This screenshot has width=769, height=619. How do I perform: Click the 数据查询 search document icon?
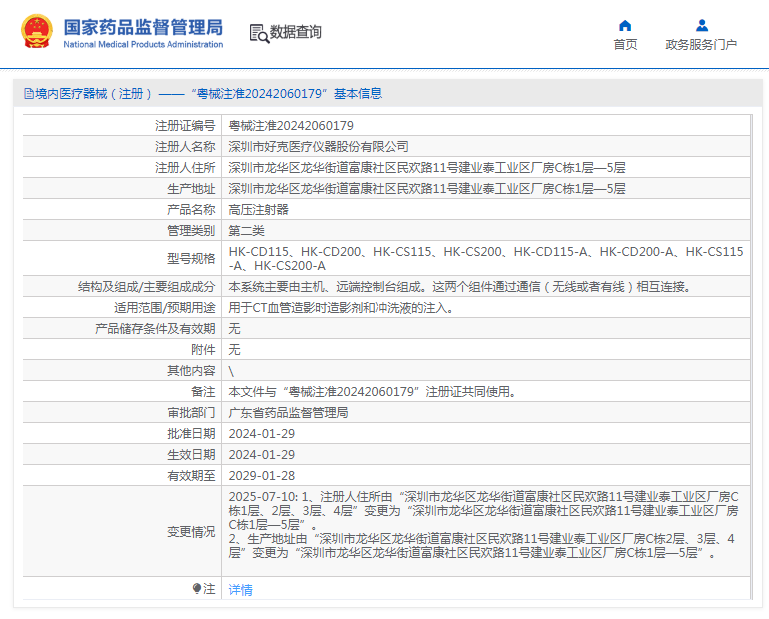259,33
